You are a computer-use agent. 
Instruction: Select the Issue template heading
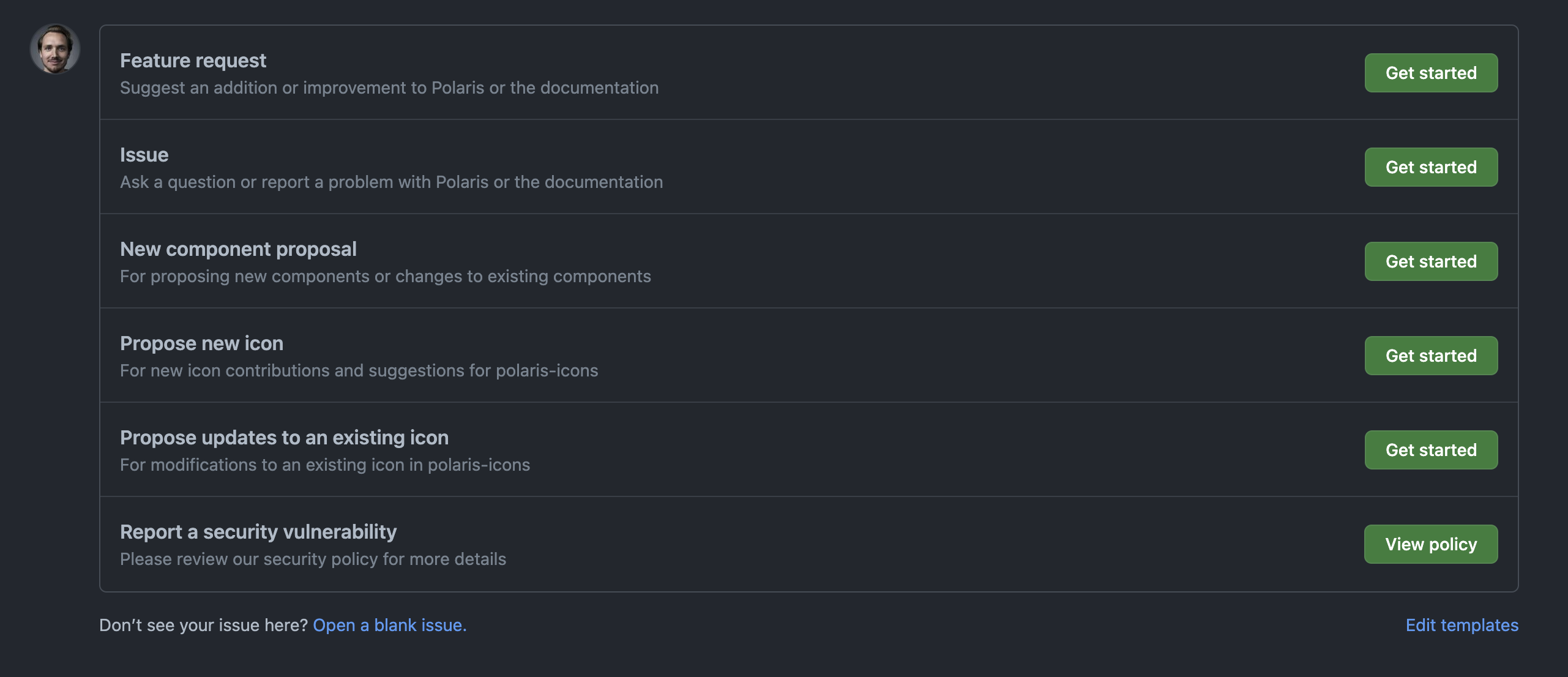[x=144, y=154]
